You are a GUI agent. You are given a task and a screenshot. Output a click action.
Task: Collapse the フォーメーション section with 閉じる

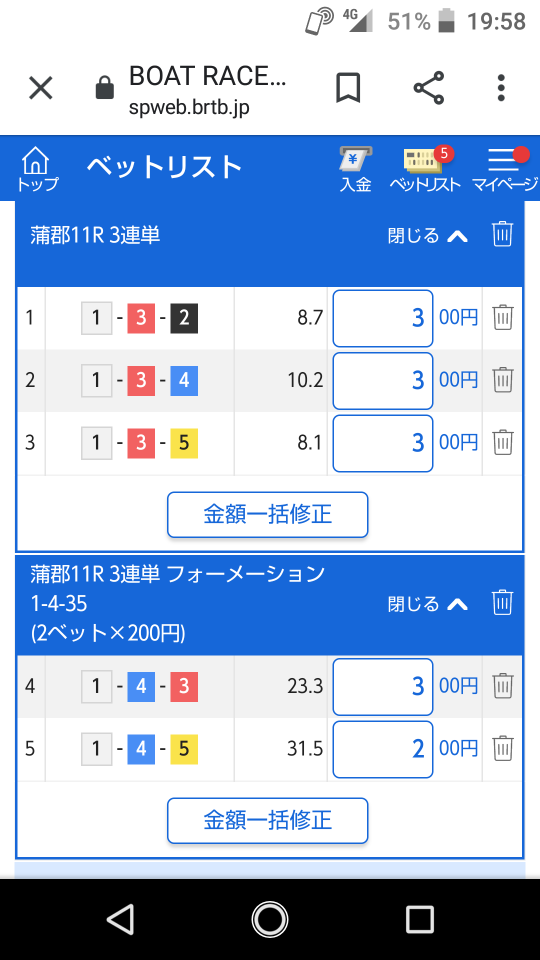428,604
